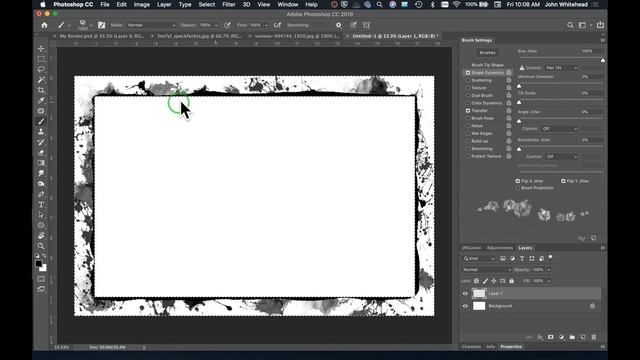Click the Add layer style fx icon
640x360 pixels.
tap(540, 337)
